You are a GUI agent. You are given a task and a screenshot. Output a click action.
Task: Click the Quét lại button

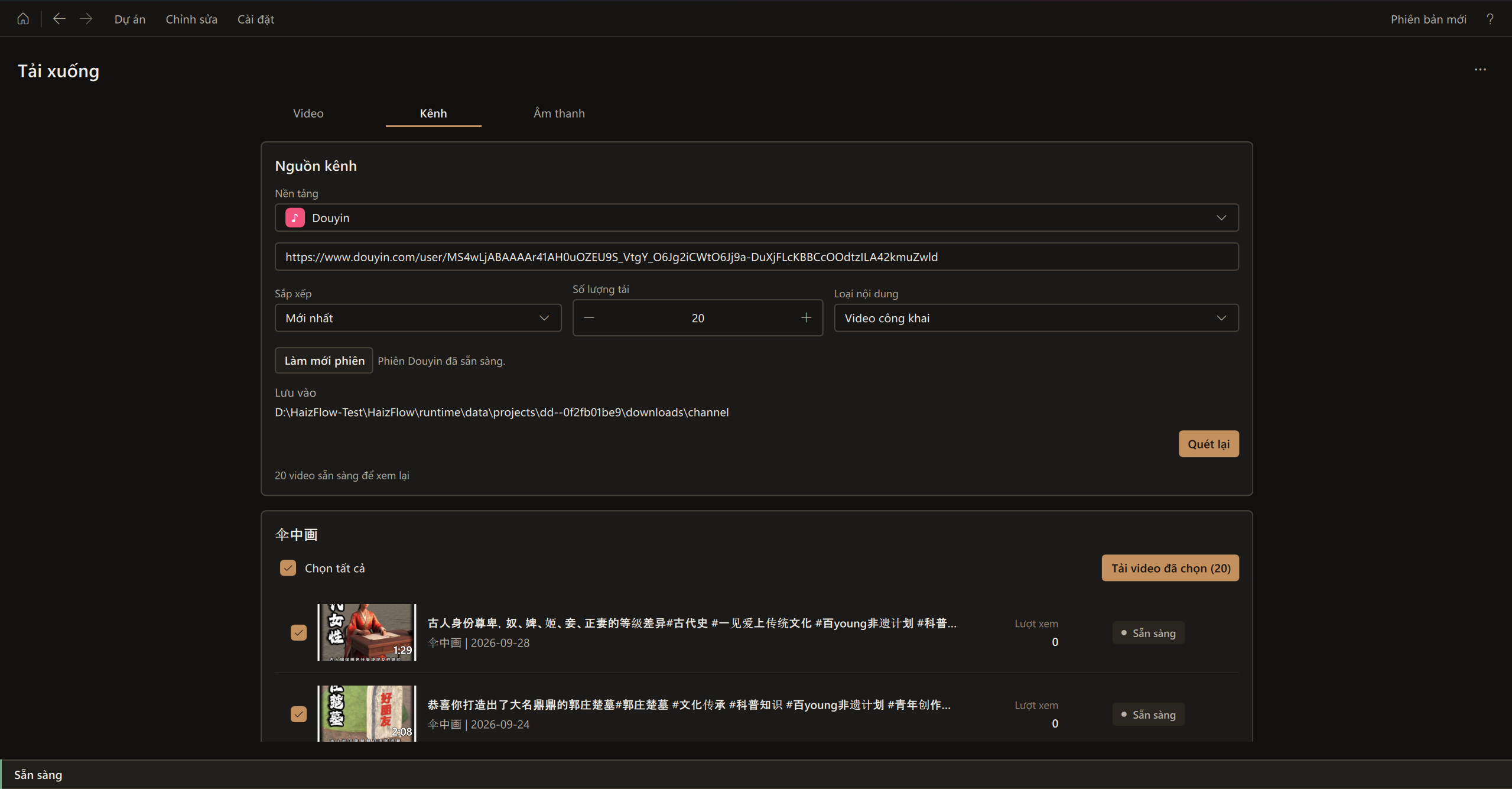[x=1208, y=444]
